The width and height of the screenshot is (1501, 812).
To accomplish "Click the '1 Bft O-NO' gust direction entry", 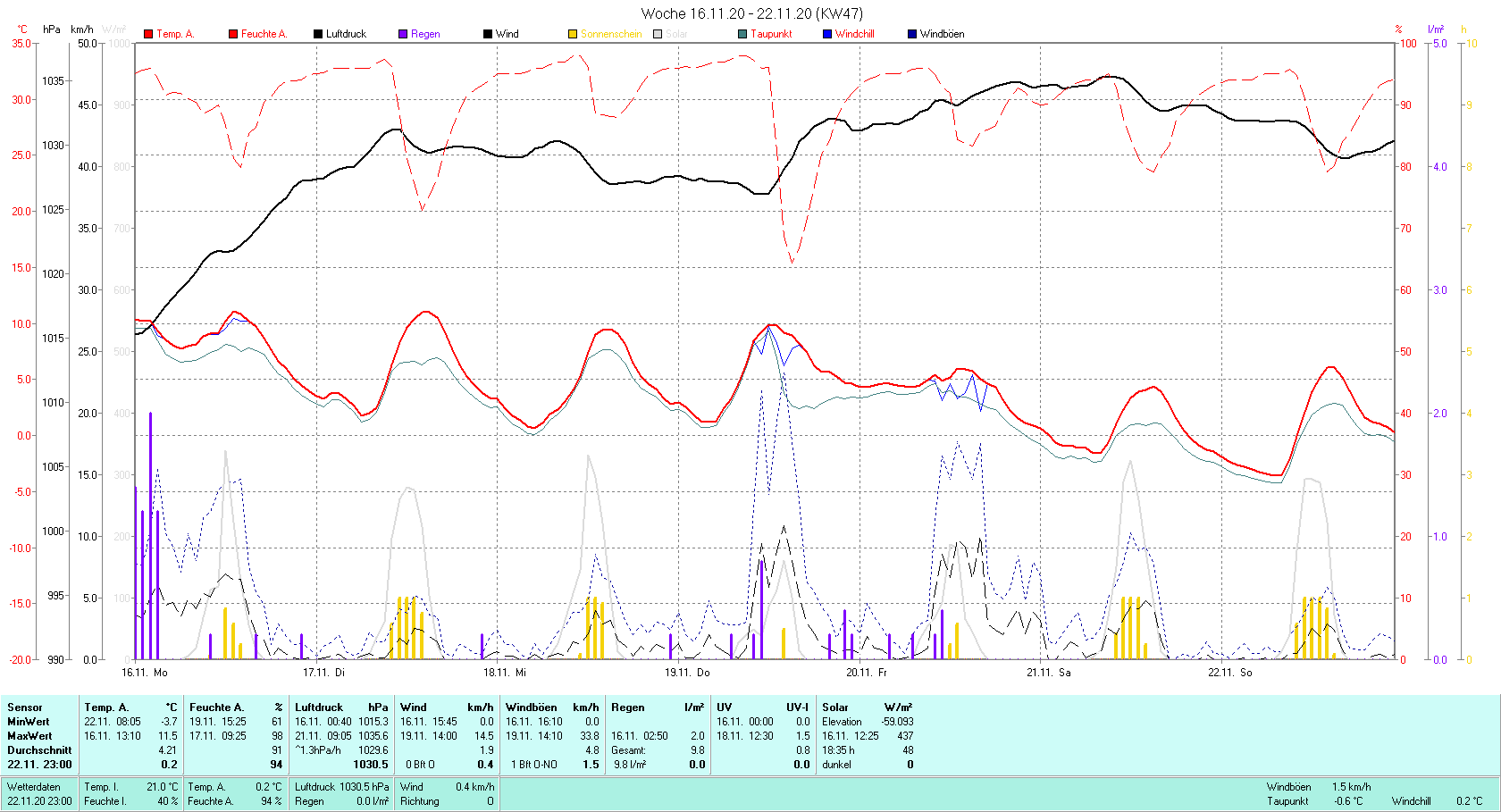I will tap(534, 765).
